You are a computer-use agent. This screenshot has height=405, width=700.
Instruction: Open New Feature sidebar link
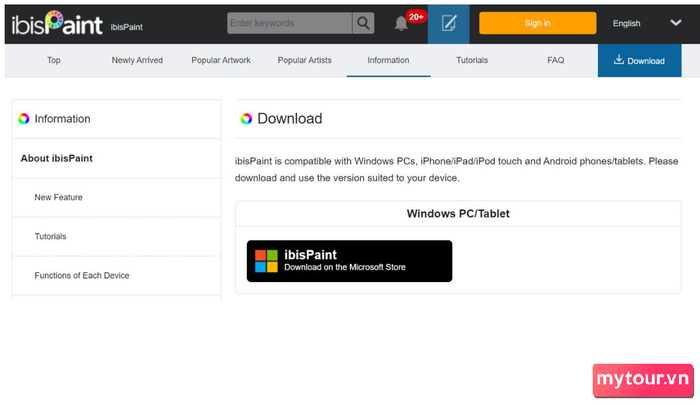click(x=59, y=197)
